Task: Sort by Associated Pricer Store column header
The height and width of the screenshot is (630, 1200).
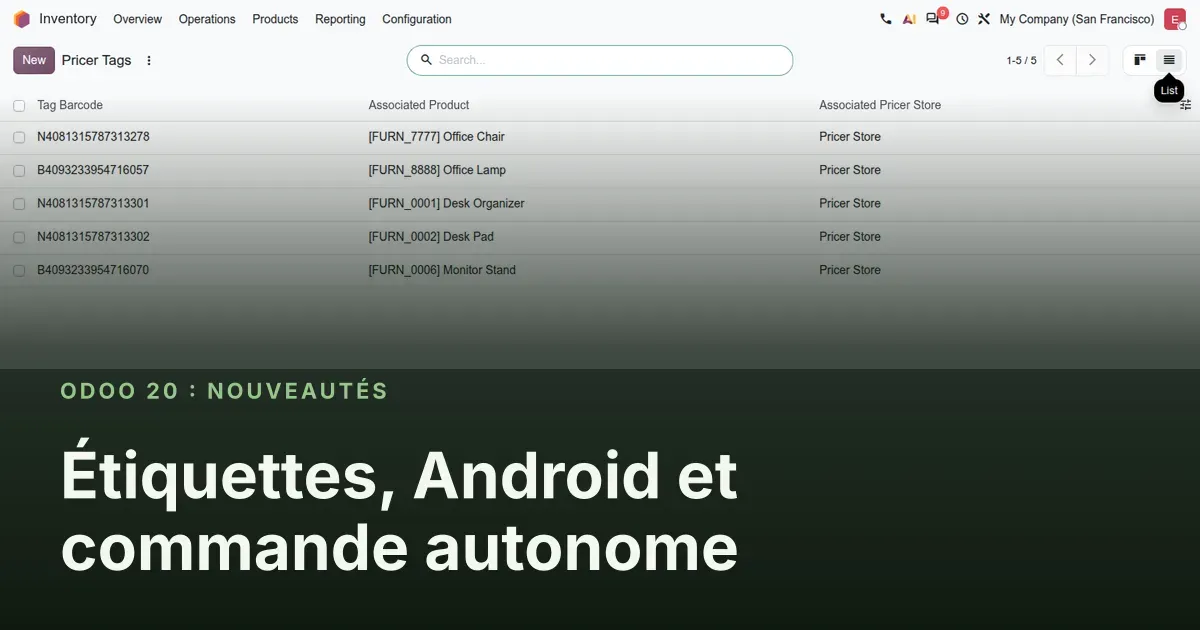Action: pos(880,105)
